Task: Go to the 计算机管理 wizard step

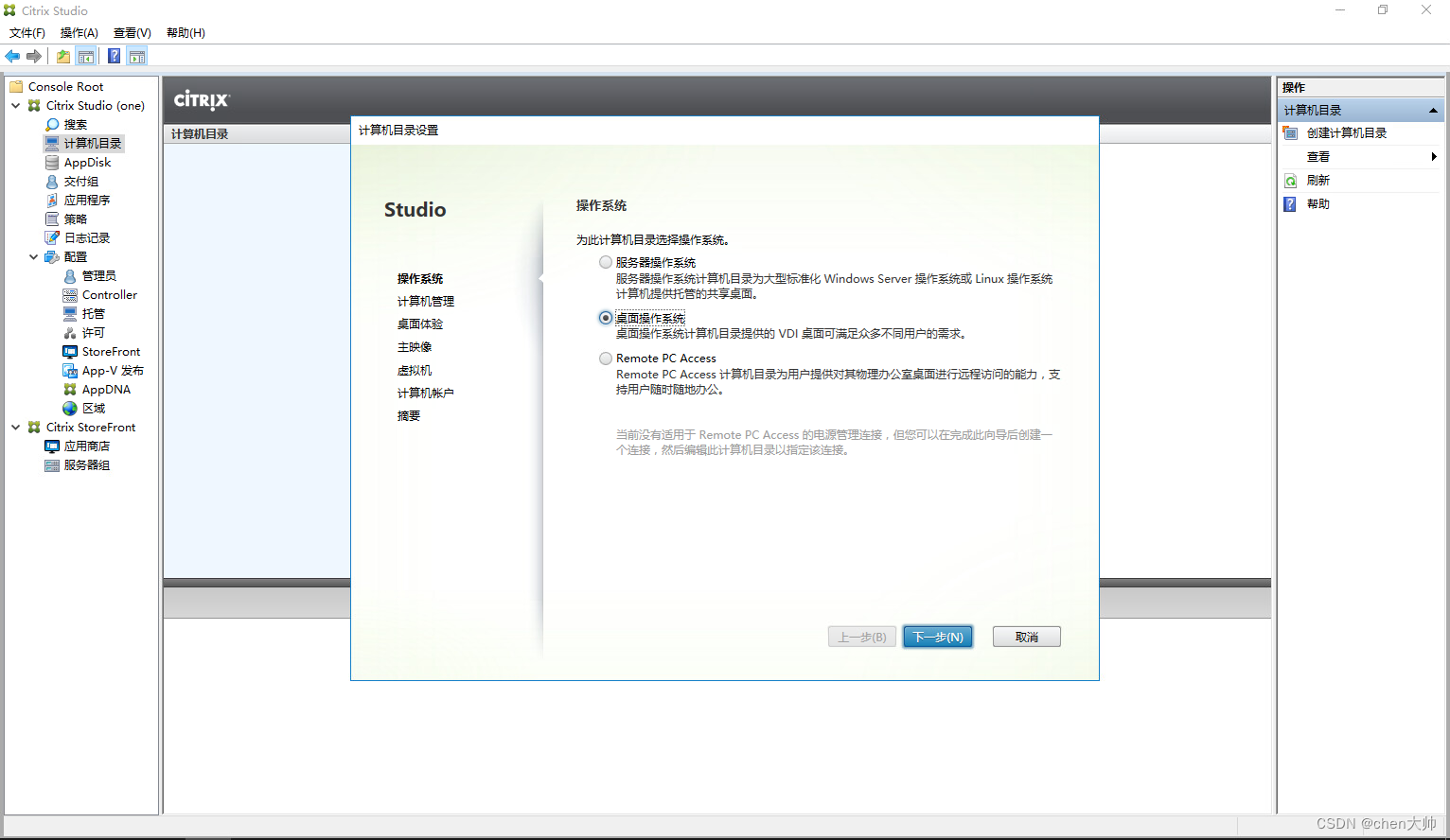Action: pos(426,302)
